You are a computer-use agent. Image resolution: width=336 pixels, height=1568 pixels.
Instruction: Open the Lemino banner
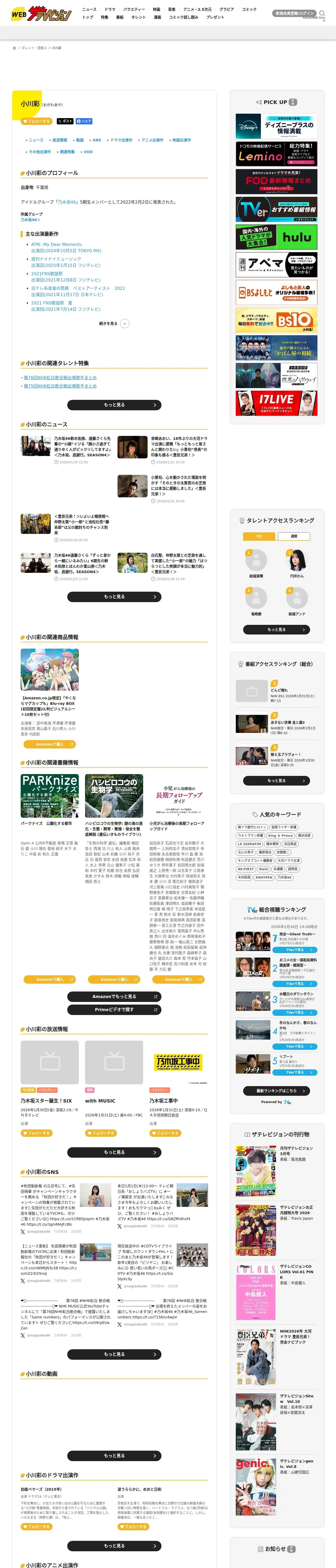point(276,154)
